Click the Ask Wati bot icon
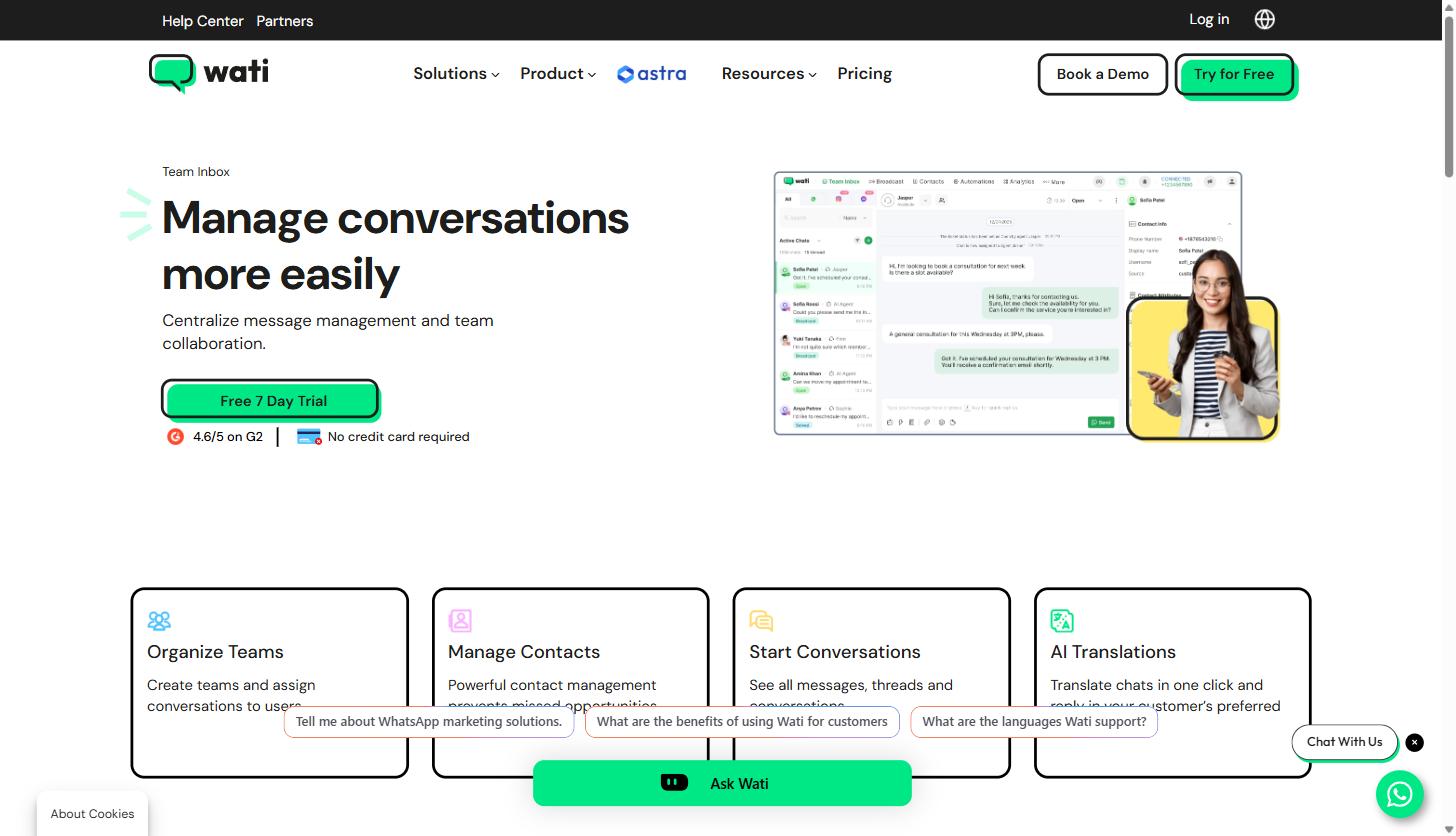 click(674, 783)
